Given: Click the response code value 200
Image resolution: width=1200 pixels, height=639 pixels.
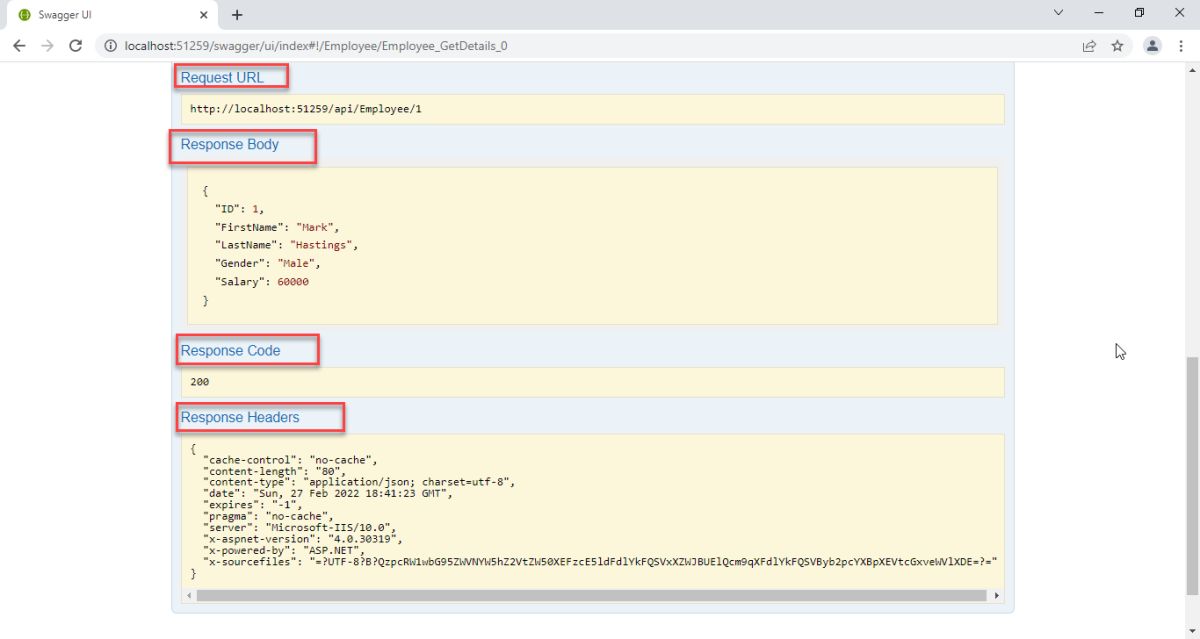Looking at the screenshot, I should (x=199, y=382).
